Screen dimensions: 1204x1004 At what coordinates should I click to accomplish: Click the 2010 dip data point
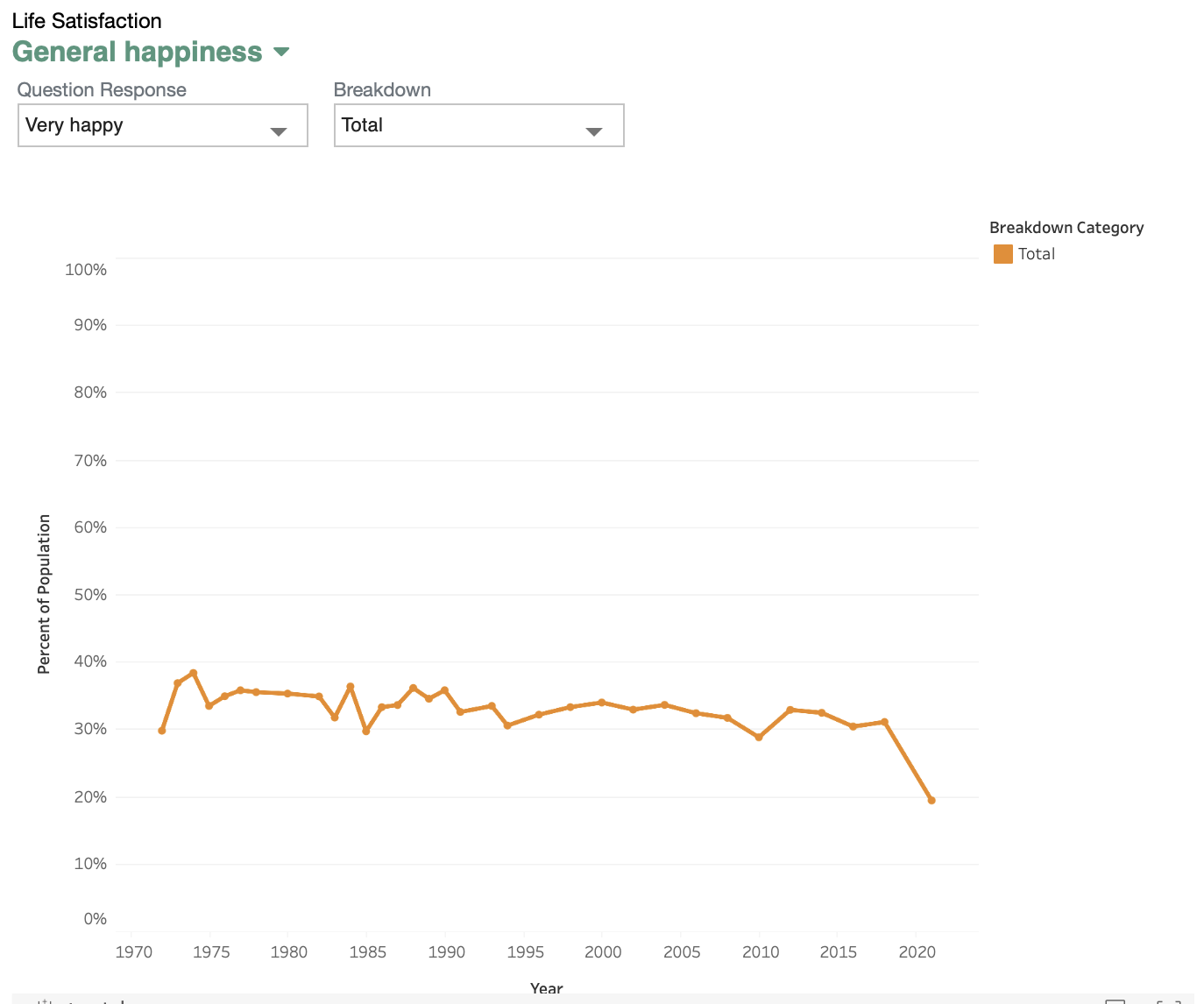pyautogui.click(x=759, y=737)
